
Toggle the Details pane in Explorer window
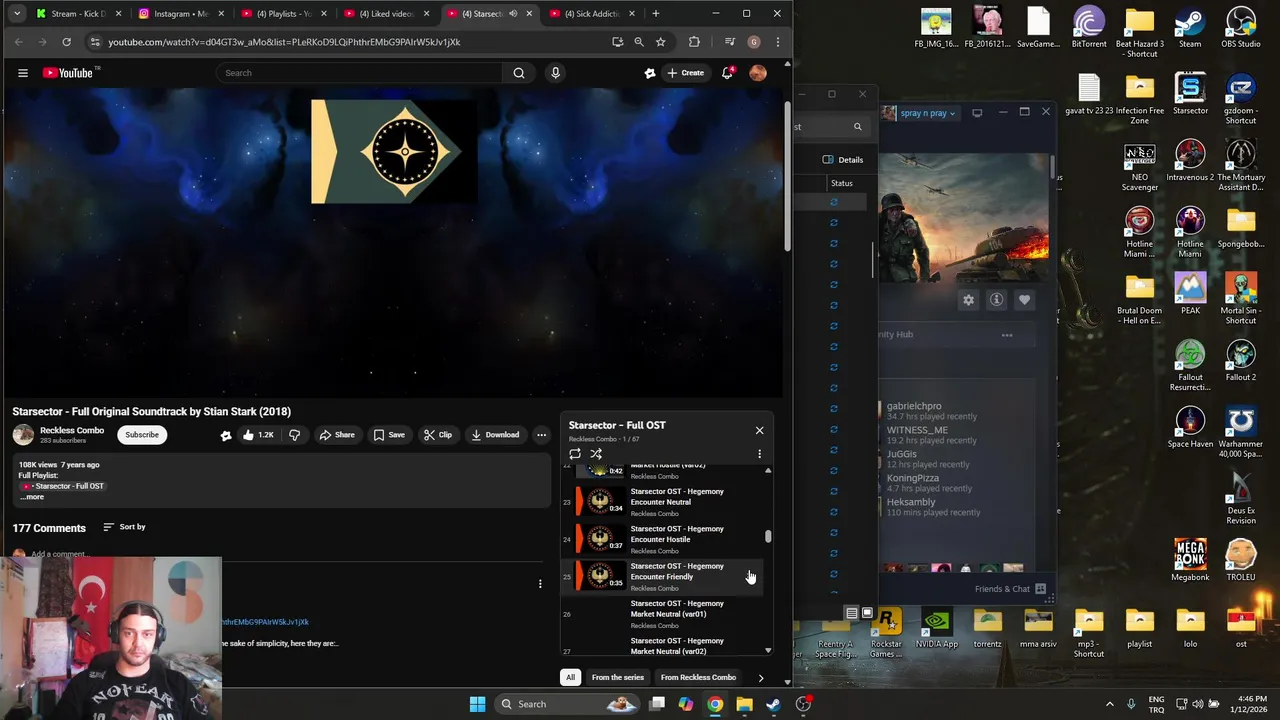click(843, 160)
